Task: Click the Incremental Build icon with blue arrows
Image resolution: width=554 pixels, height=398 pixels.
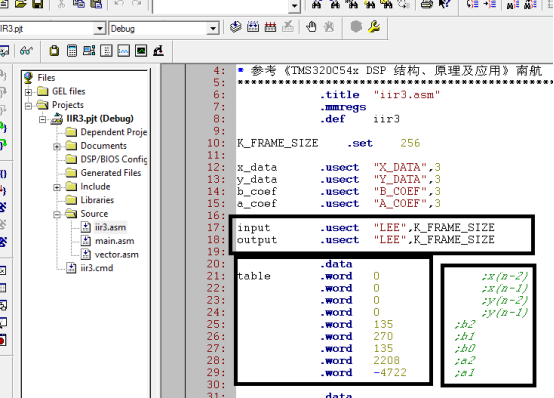Action: click(253, 27)
